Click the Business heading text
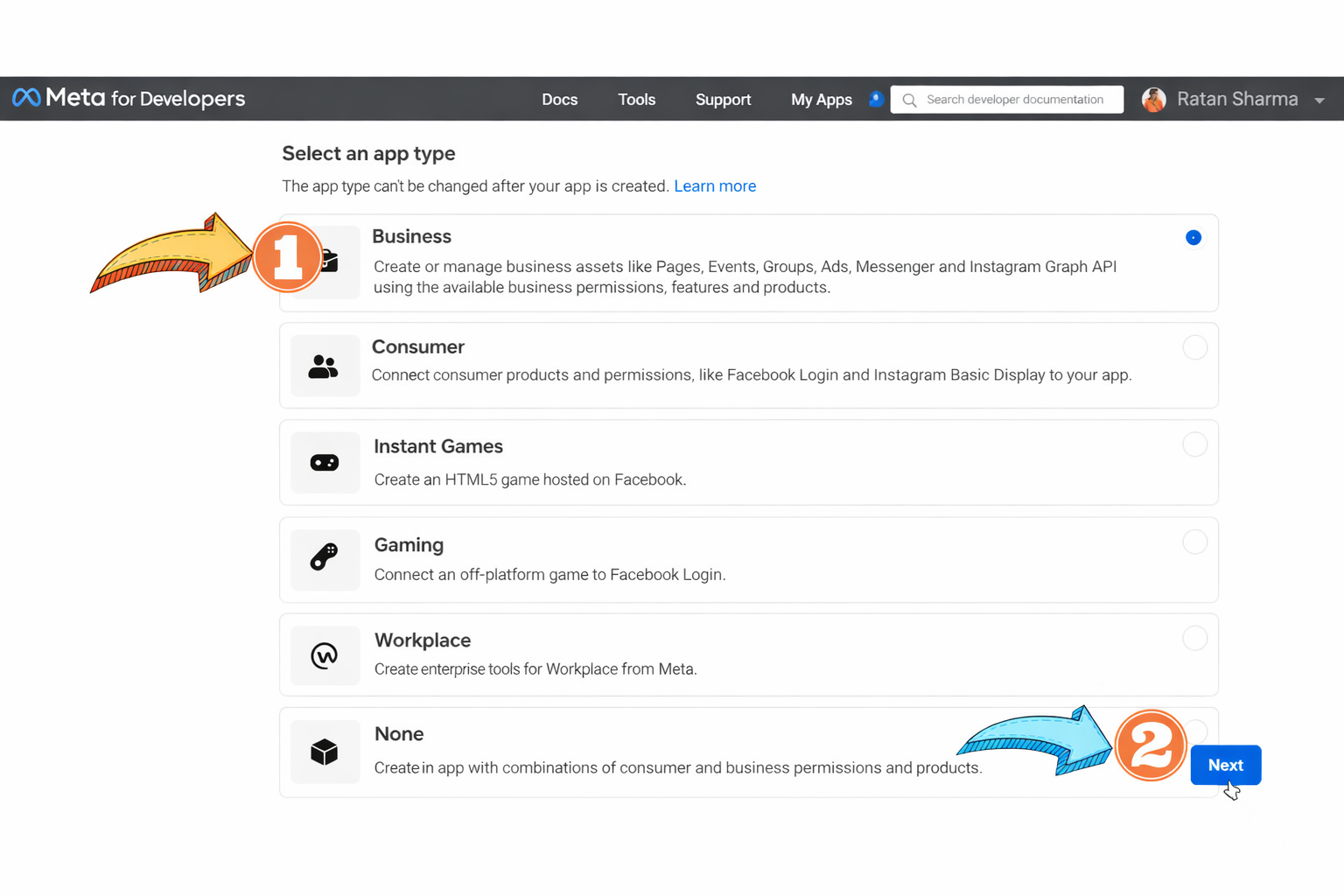 coord(411,236)
